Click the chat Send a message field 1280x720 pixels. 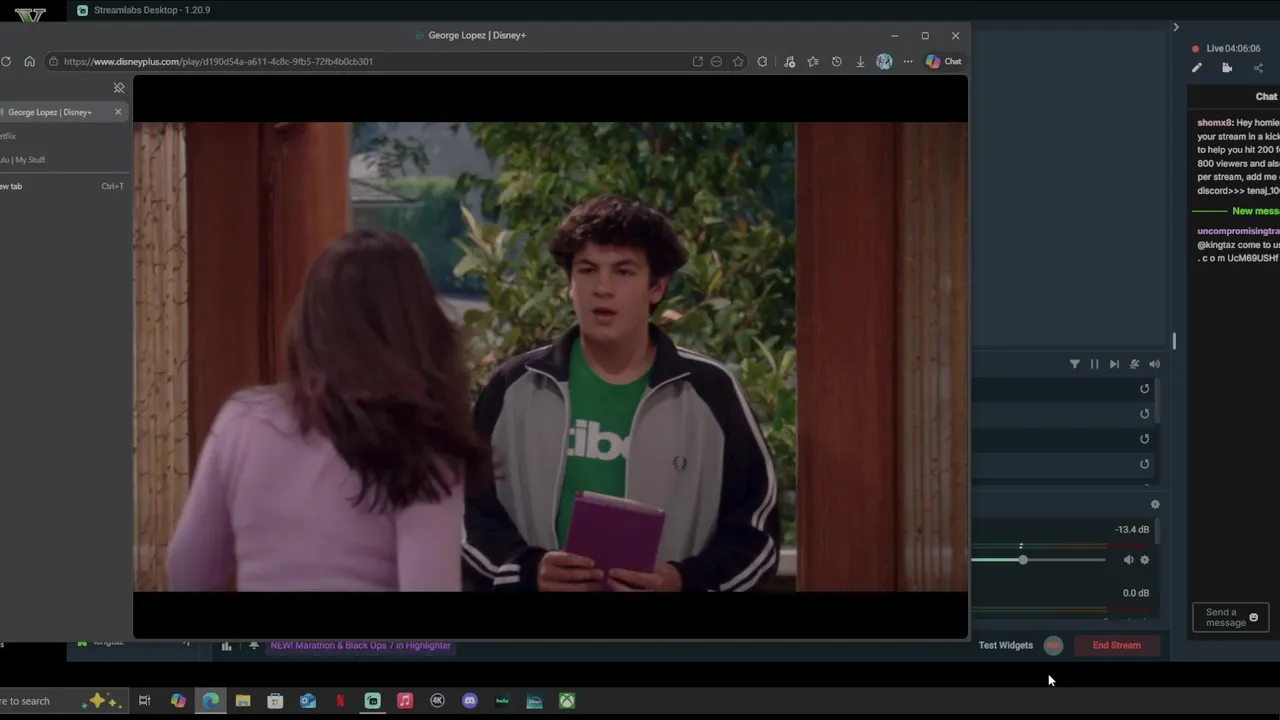(x=1230, y=618)
